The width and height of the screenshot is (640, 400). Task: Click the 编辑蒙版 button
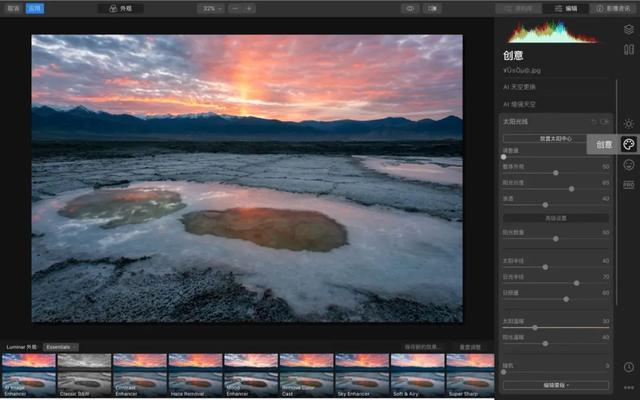pyautogui.click(x=556, y=384)
